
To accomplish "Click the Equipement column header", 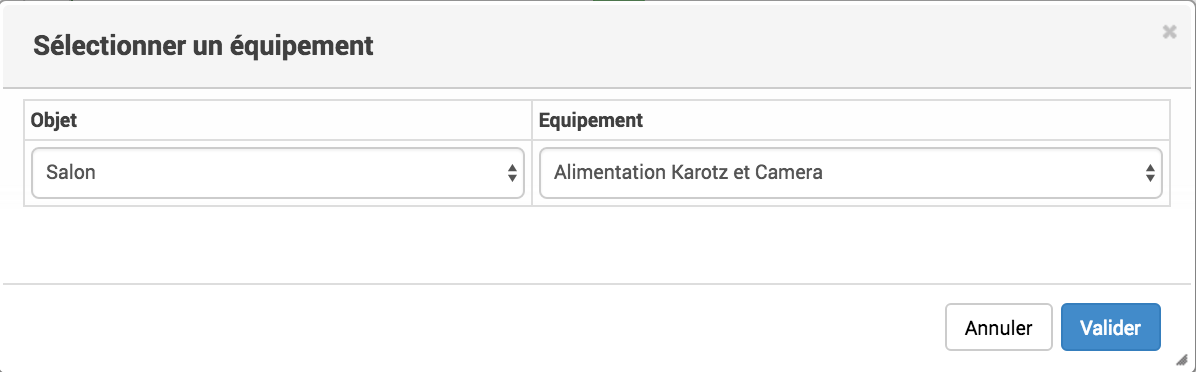I will [591, 120].
